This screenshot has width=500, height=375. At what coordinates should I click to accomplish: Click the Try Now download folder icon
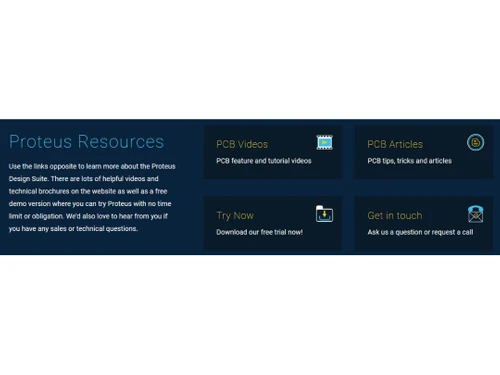[x=324, y=214]
